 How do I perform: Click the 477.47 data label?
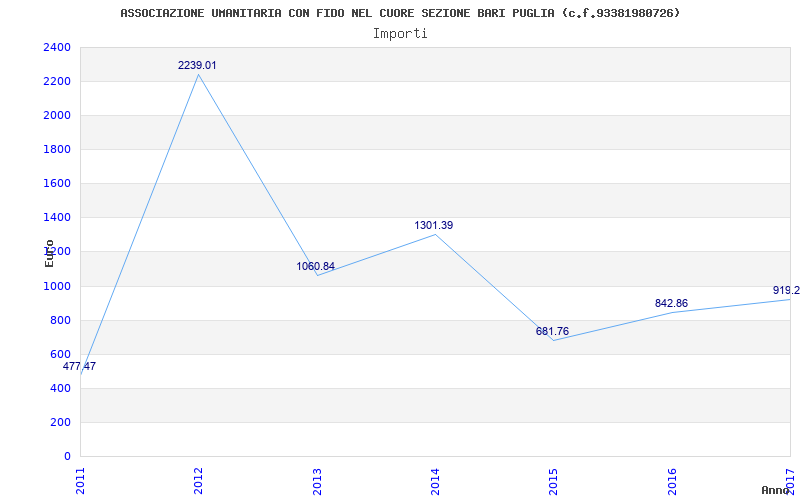point(79,366)
